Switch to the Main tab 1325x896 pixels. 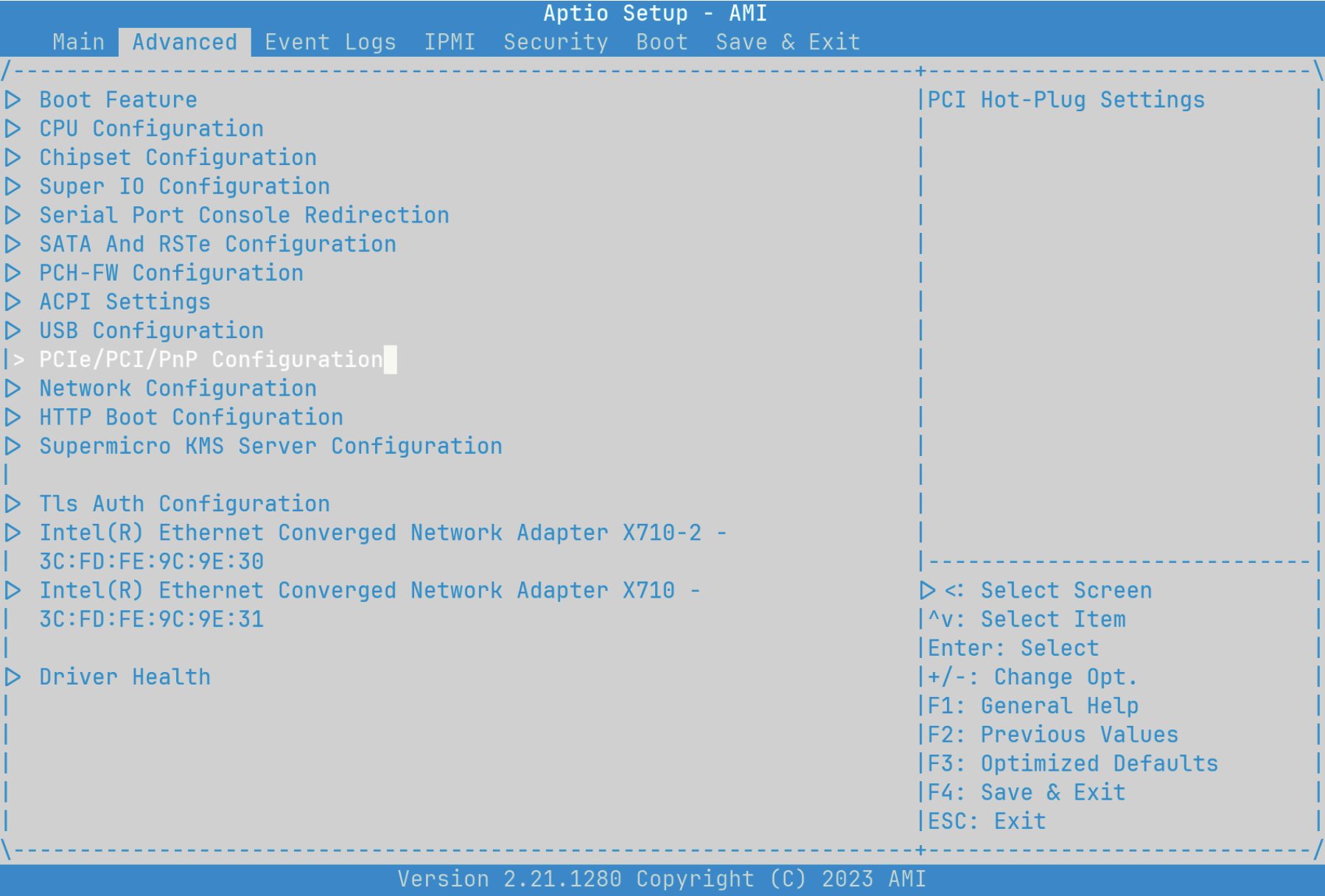(78, 42)
